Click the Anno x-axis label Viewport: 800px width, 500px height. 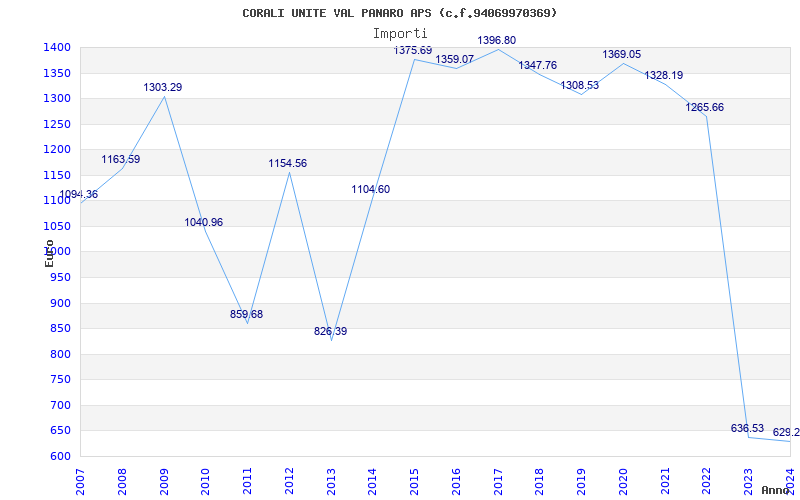[776, 490]
